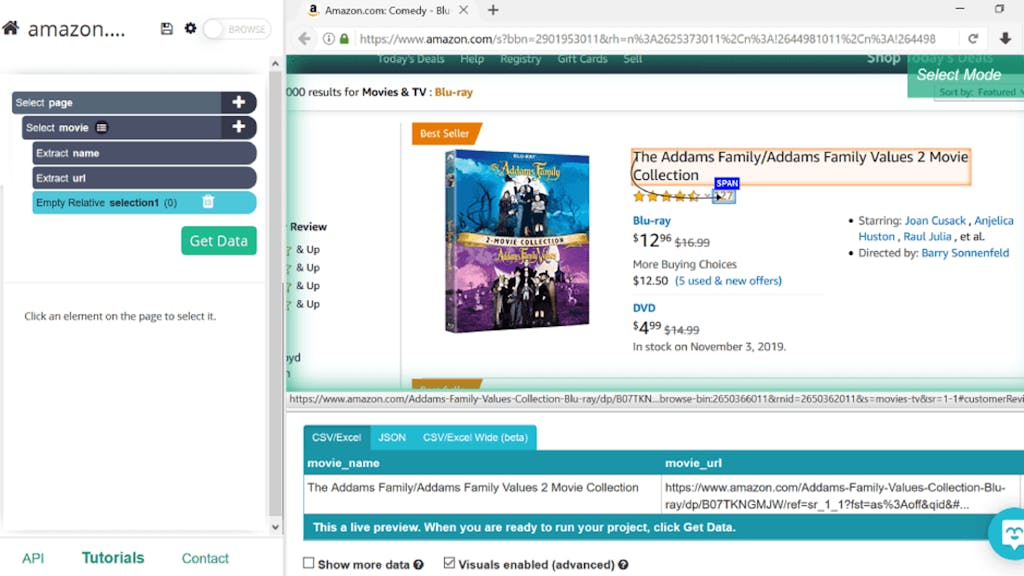1024x576 pixels.
Task: Save project with floppy disk icon
Action: tap(167, 28)
